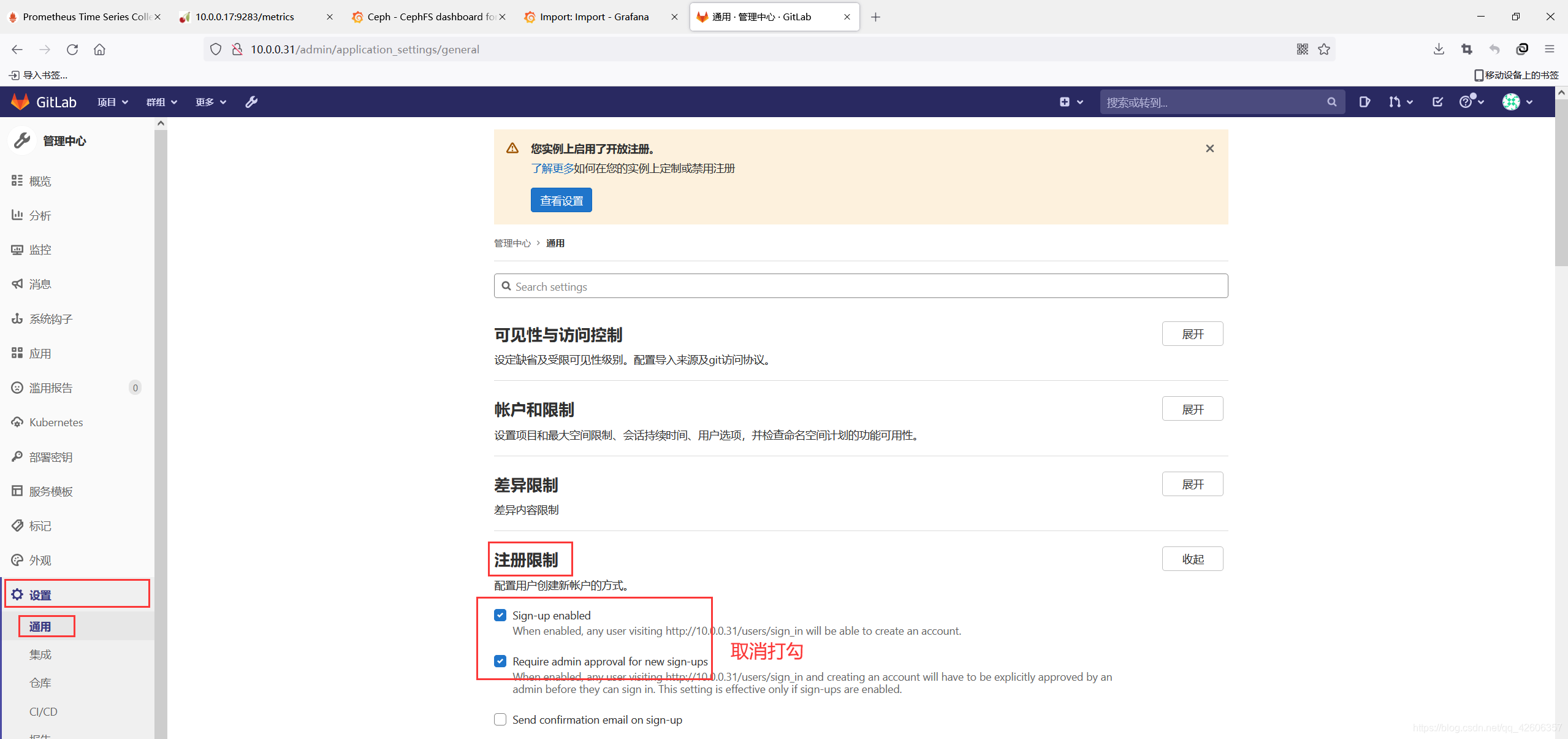Uncheck Require admin approval for new sign-ups
Viewport: 1568px width, 739px height.
[500, 661]
